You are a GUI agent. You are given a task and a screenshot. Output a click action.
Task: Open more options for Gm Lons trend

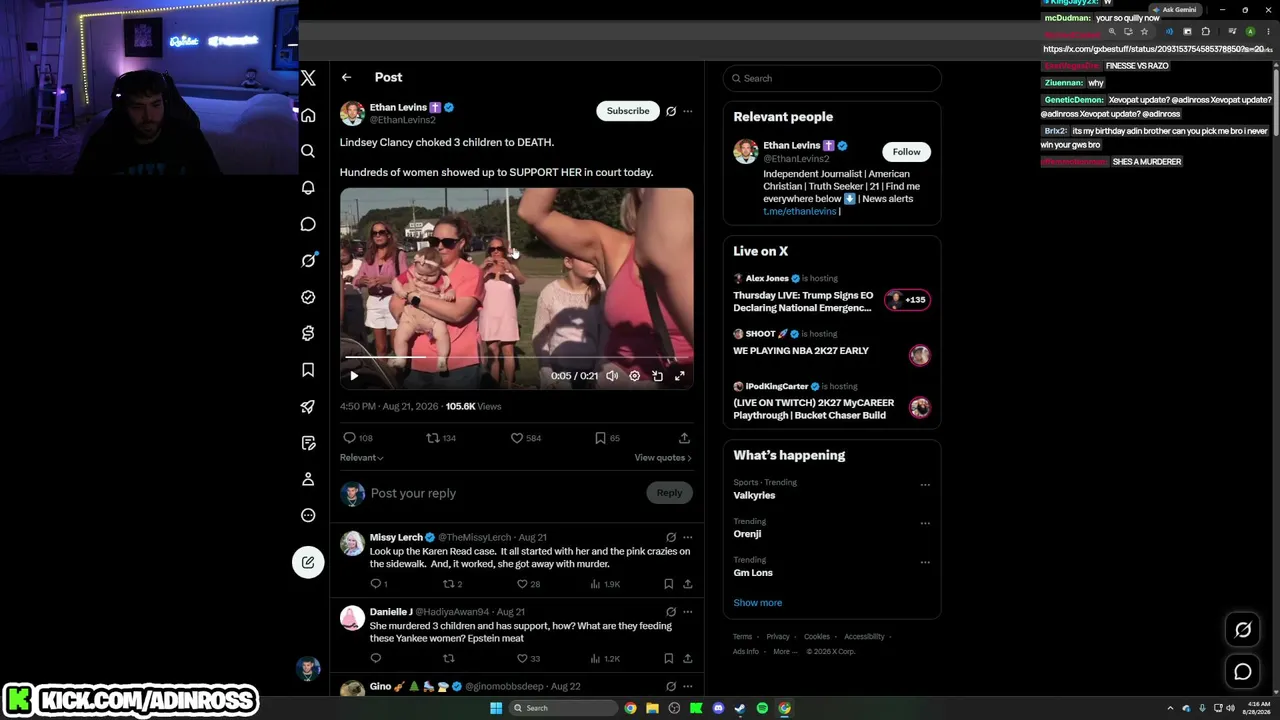click(x=925, y=562)
